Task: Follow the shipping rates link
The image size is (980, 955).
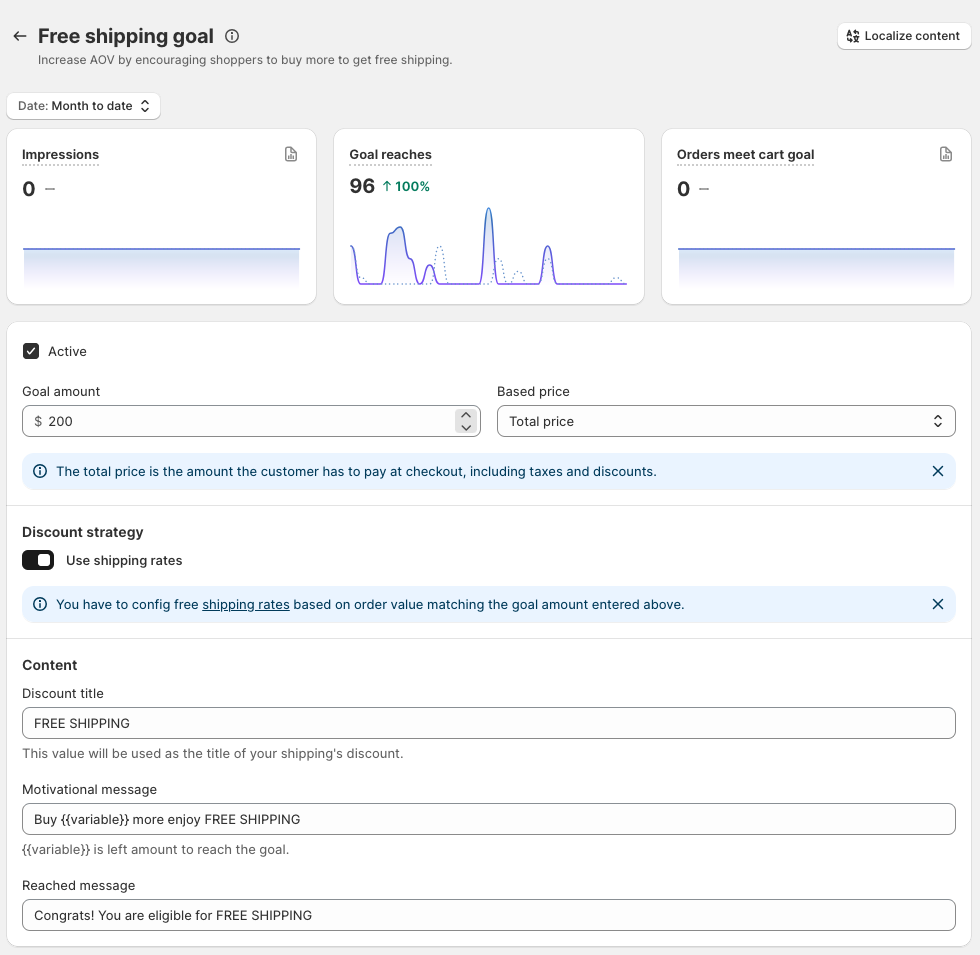Action: tap(246, 604)
